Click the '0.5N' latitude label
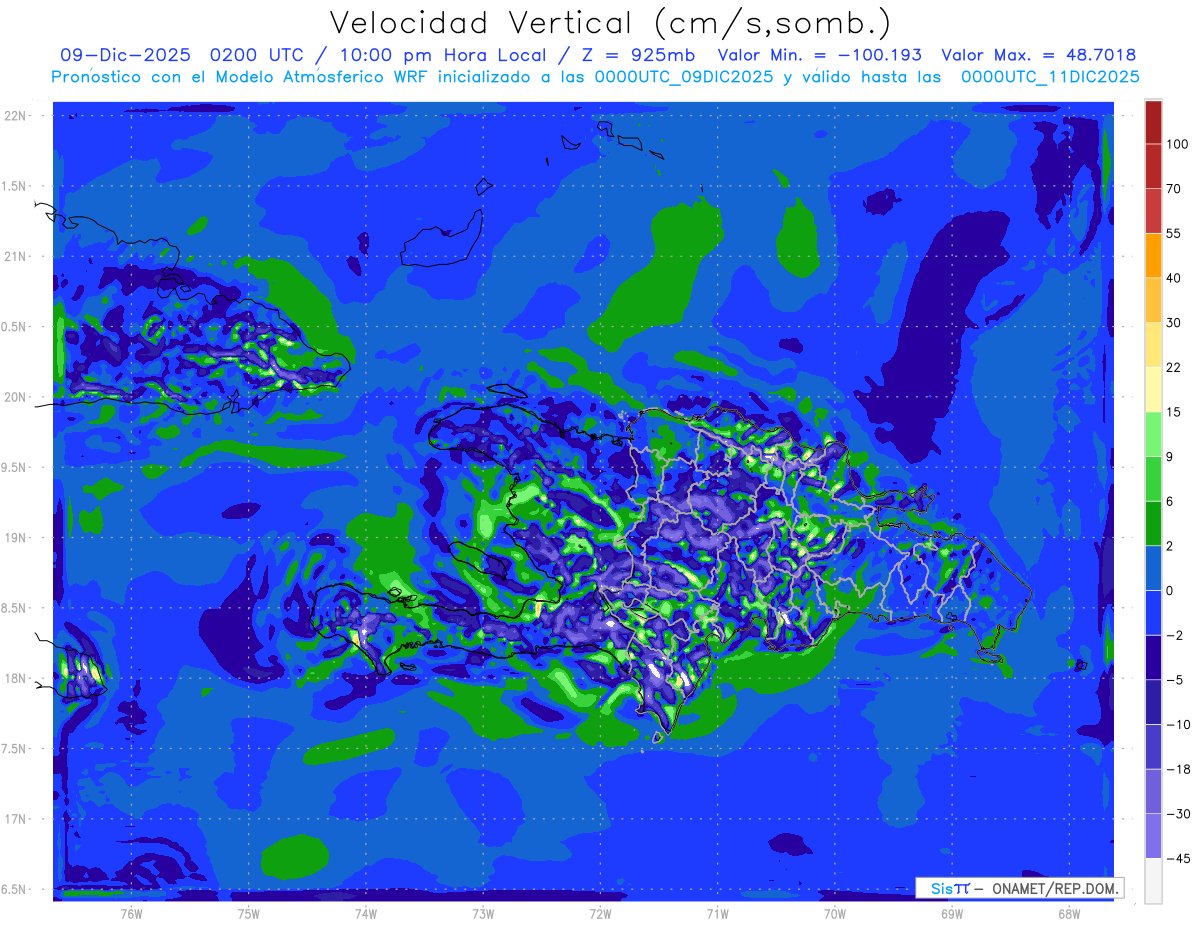The width and height of the screenshot is (1200, 927). 15,327
